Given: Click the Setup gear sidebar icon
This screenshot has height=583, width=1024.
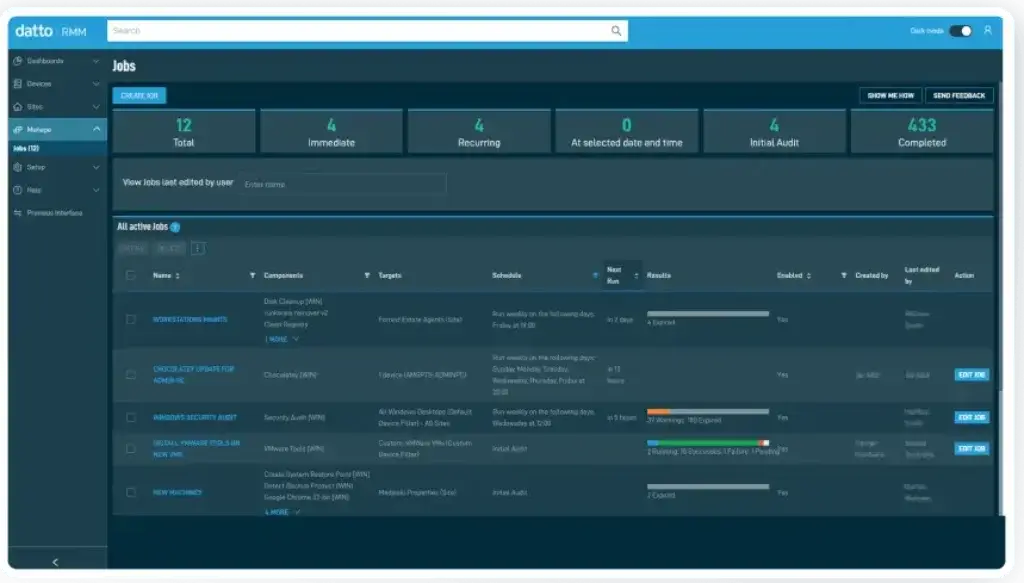Looking at the screenshot, I should tap(18, 167).
